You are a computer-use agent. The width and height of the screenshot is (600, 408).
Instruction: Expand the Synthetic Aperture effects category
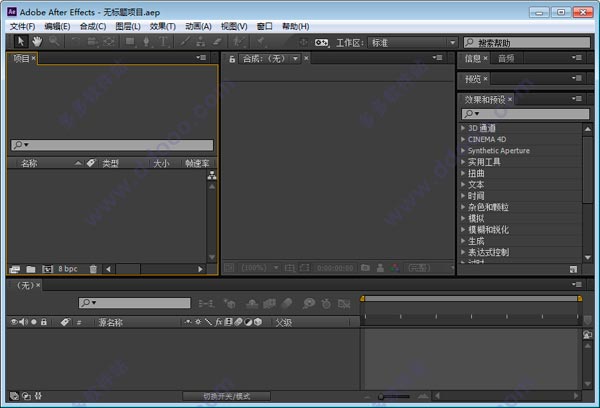coord(463,150)
